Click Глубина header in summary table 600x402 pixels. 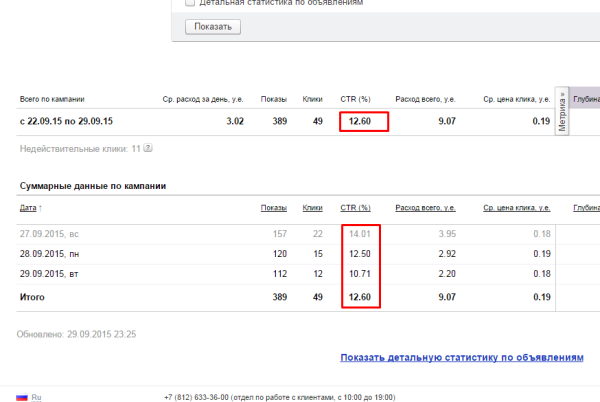click(x=586, y=208)
